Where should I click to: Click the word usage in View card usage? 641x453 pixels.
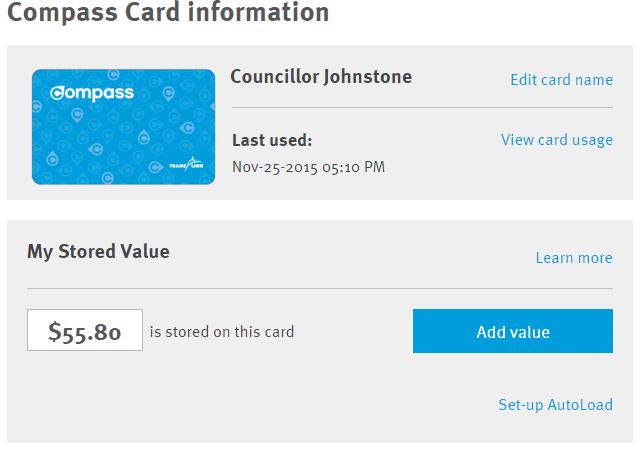(x=592, y=141)
